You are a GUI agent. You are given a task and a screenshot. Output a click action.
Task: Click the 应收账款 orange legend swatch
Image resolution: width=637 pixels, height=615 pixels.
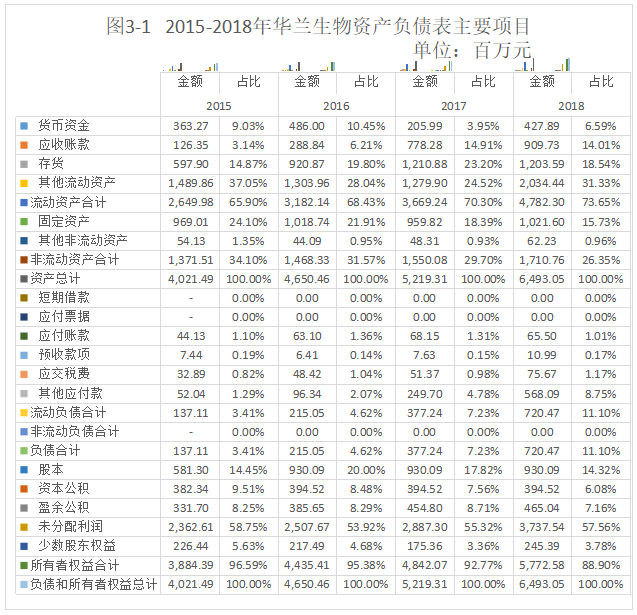pos(24,145)
